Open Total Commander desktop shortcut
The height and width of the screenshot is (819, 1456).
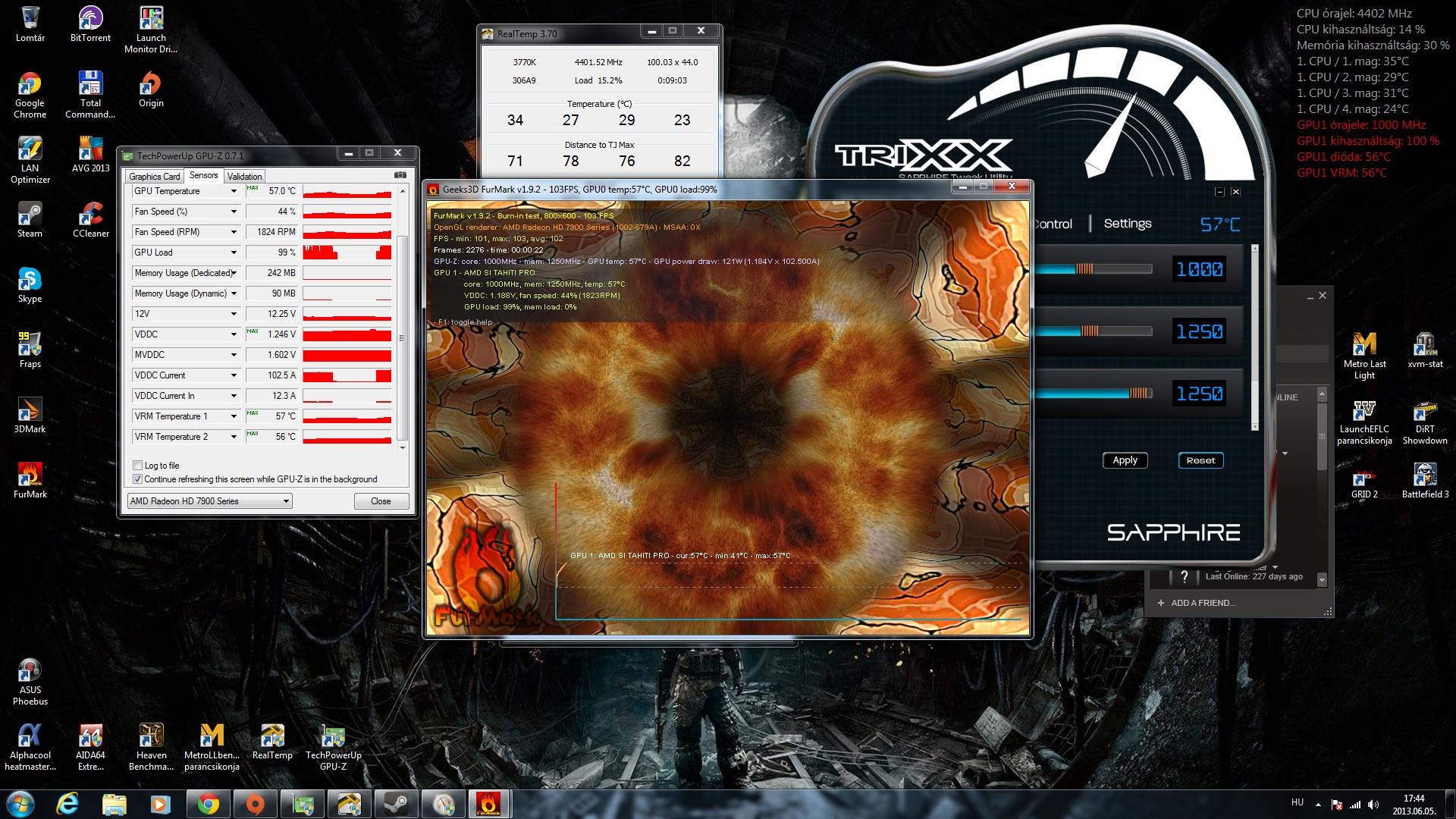[x=90, y=94]
